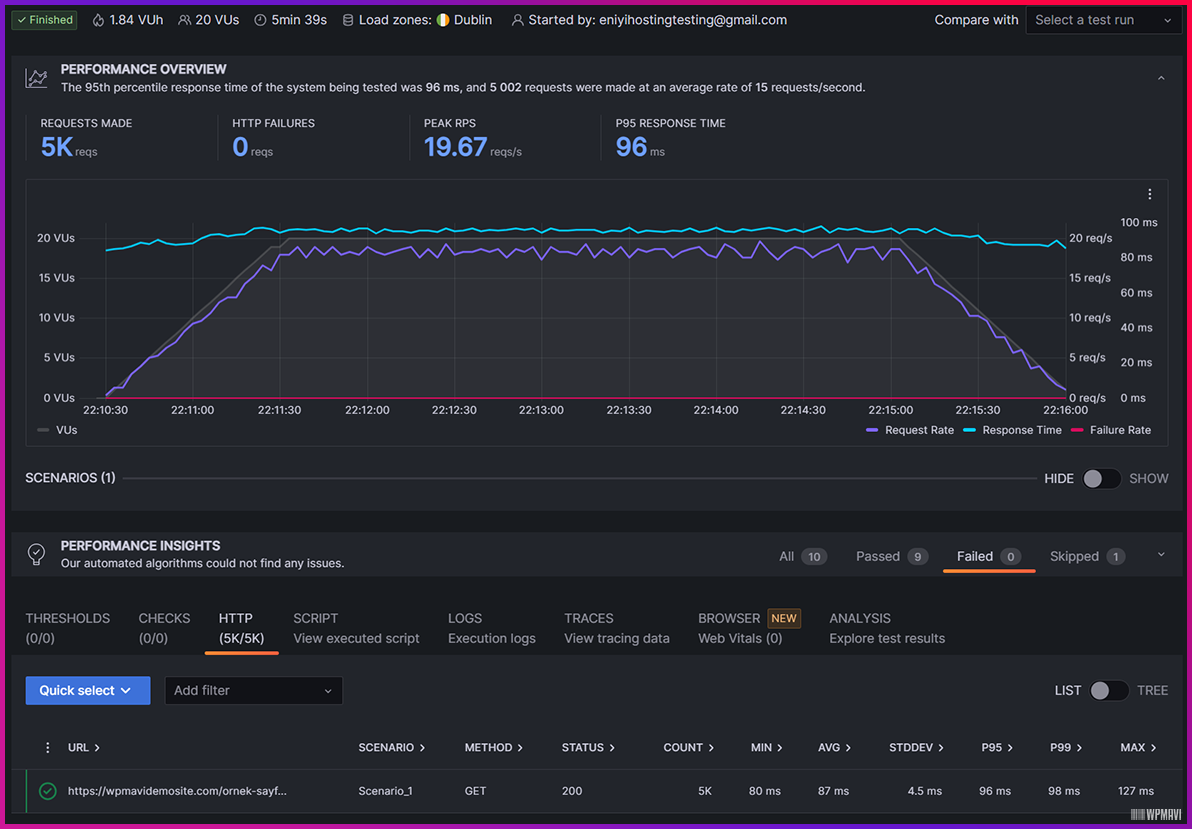This screenshot has width=1192, height=829.
Task: Expand the Performance Insights section
Action: (x=1161, y=554)
